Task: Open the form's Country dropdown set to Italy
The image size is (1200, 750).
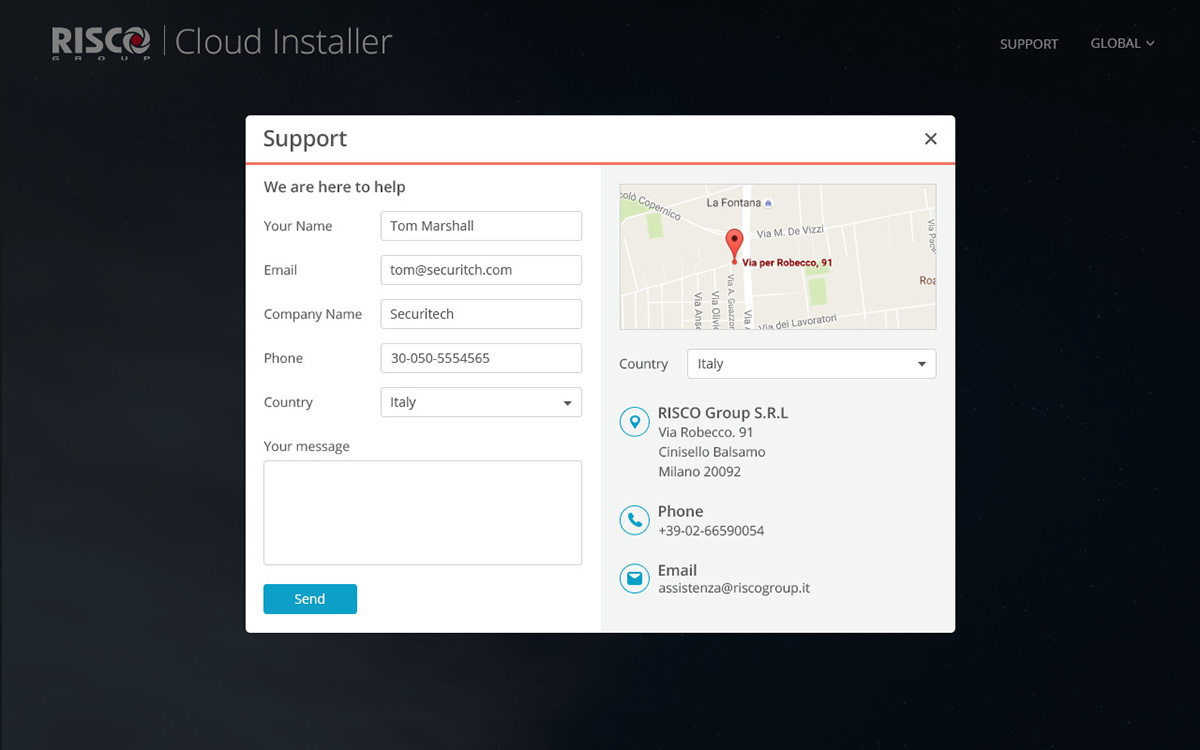Action: pos(481,402)
